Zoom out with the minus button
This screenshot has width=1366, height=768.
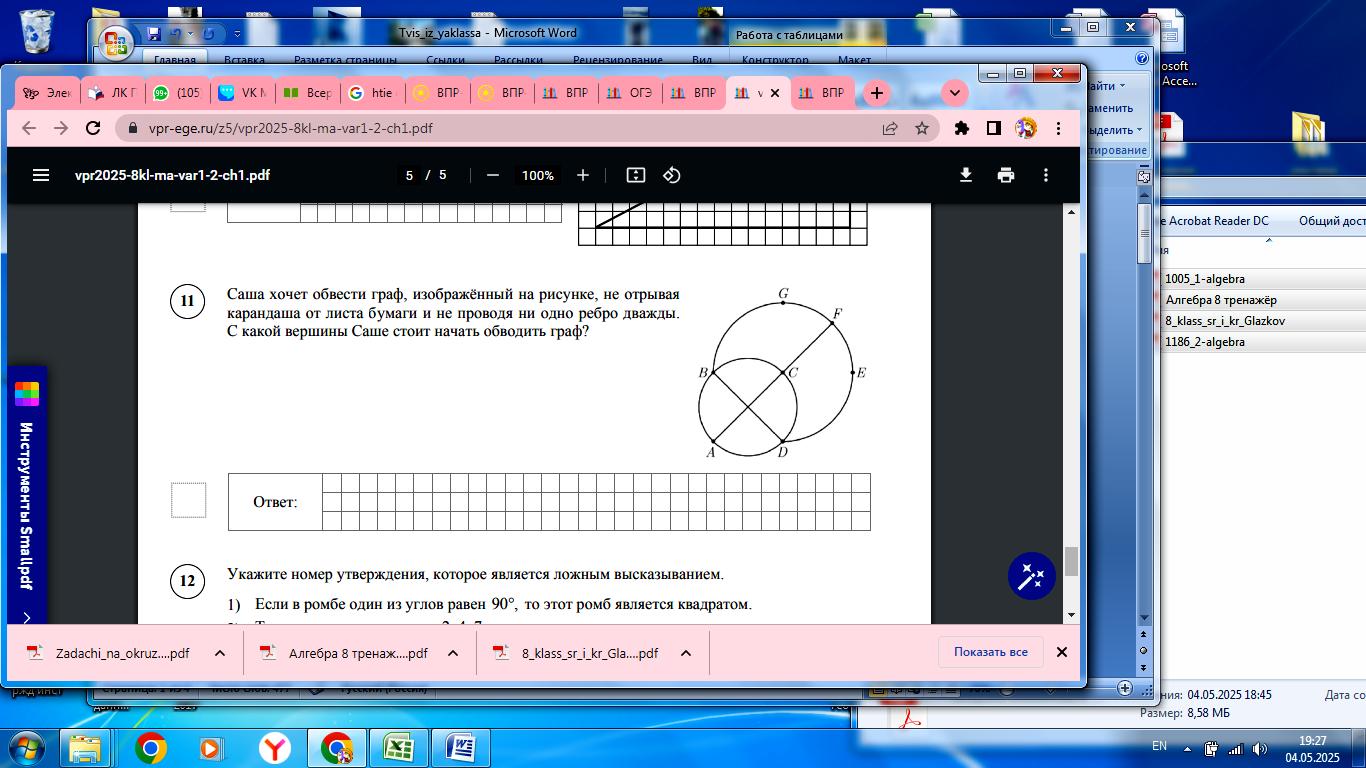(492, 175)
